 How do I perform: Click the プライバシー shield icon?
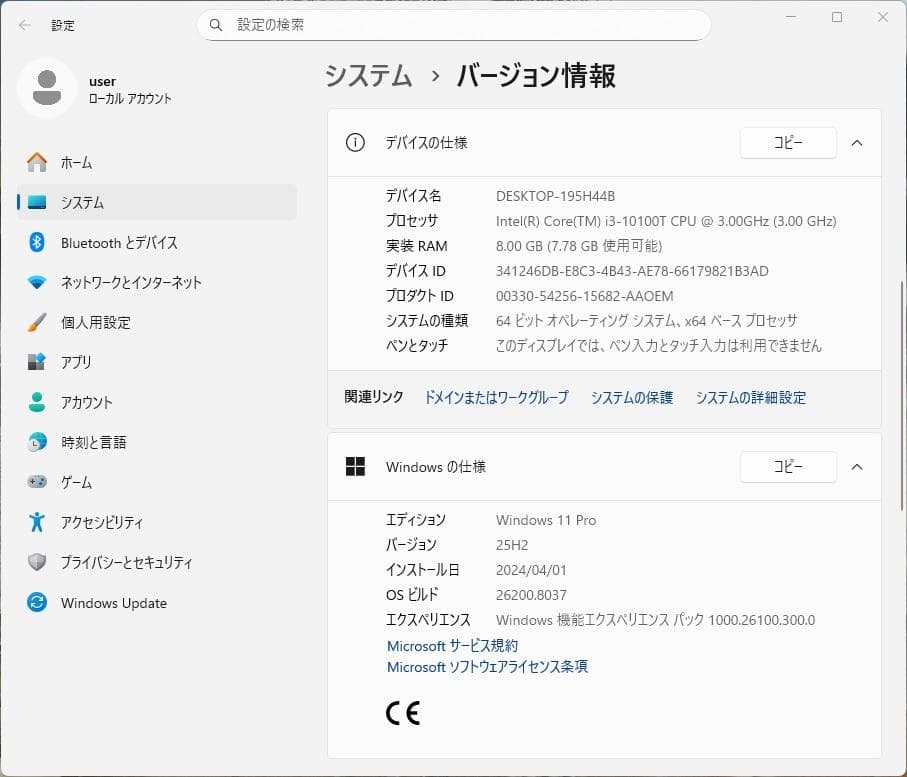pos(37,562)
